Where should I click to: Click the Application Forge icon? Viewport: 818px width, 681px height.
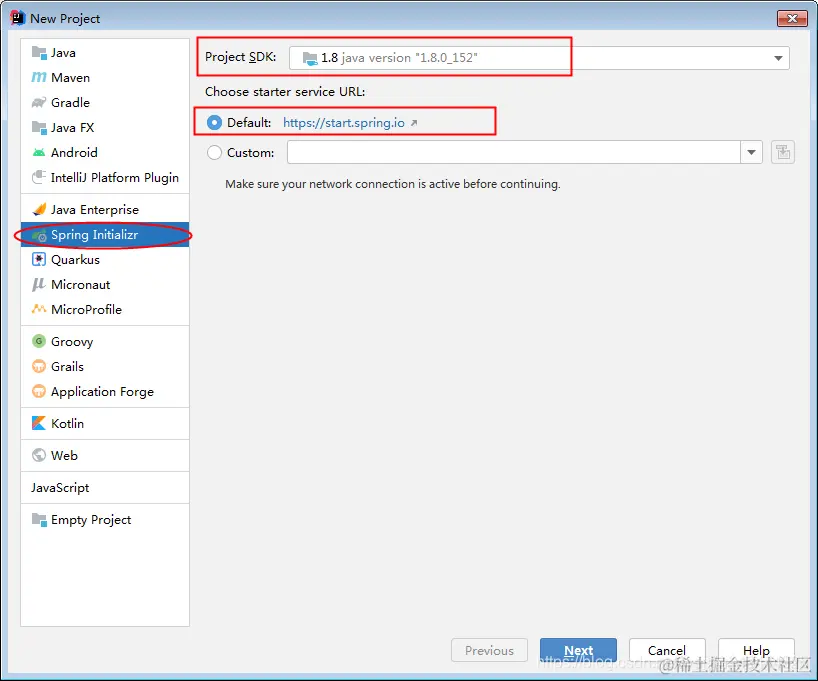[39, 392]
